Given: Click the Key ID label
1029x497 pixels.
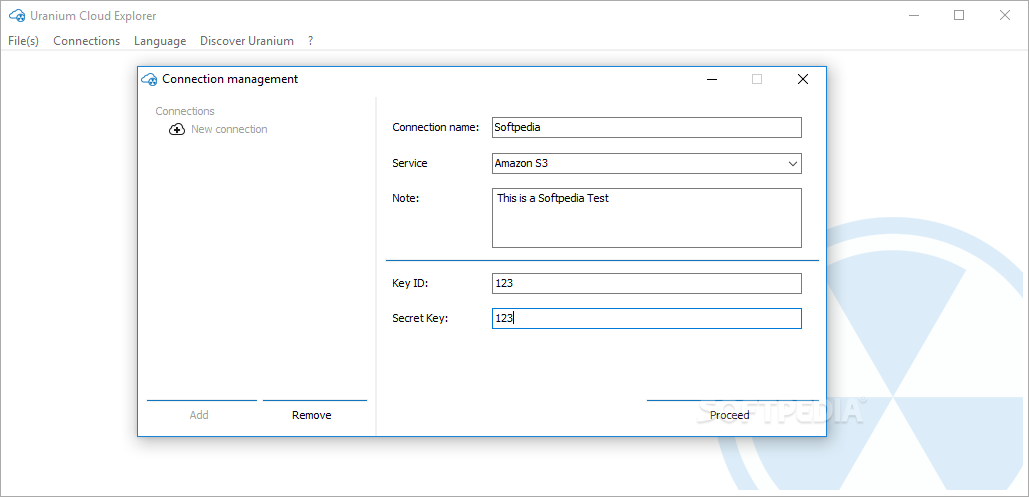Looking at the screenshot, I should 410,284.
